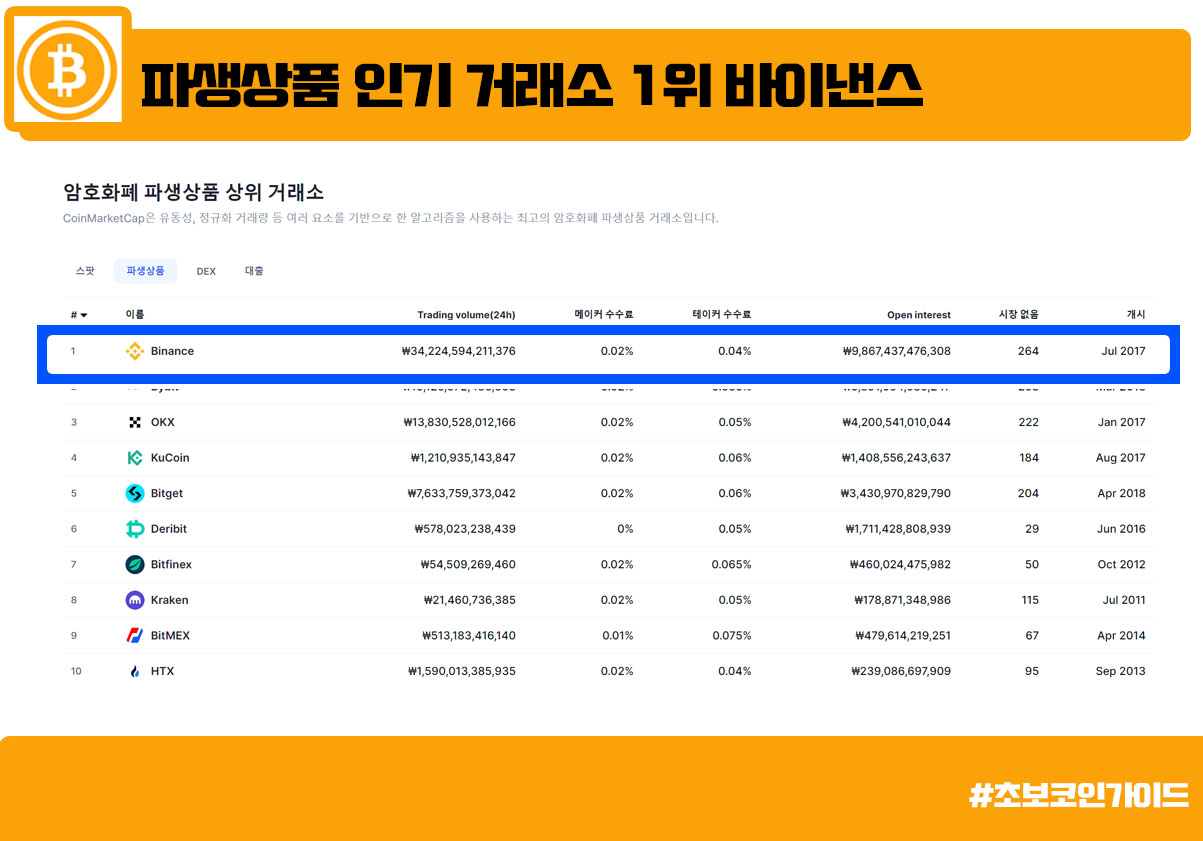Click Deribit open interest ₩1,711,428,808,939

(x=898, y=529)
